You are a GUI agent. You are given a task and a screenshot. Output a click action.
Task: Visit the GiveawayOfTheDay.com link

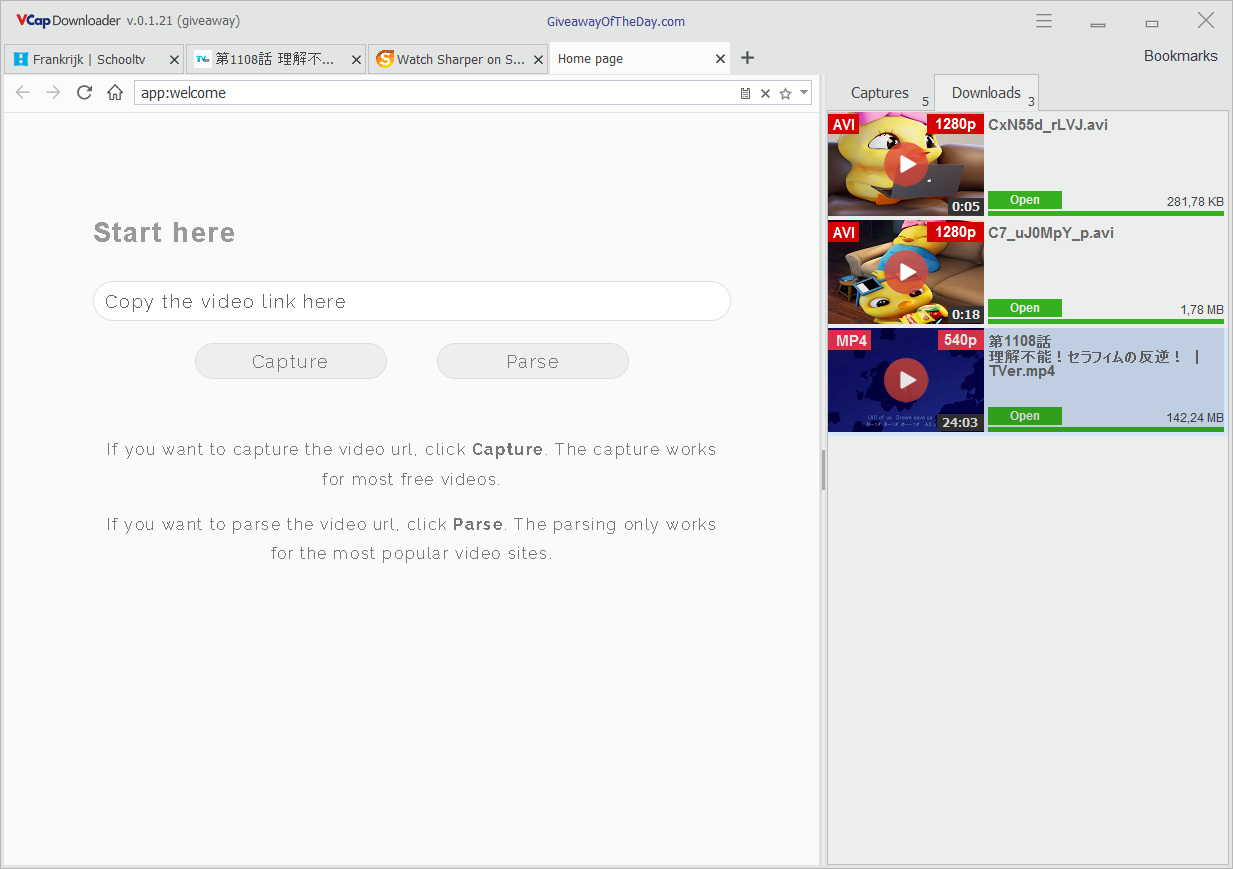click(x=616, y=21)
